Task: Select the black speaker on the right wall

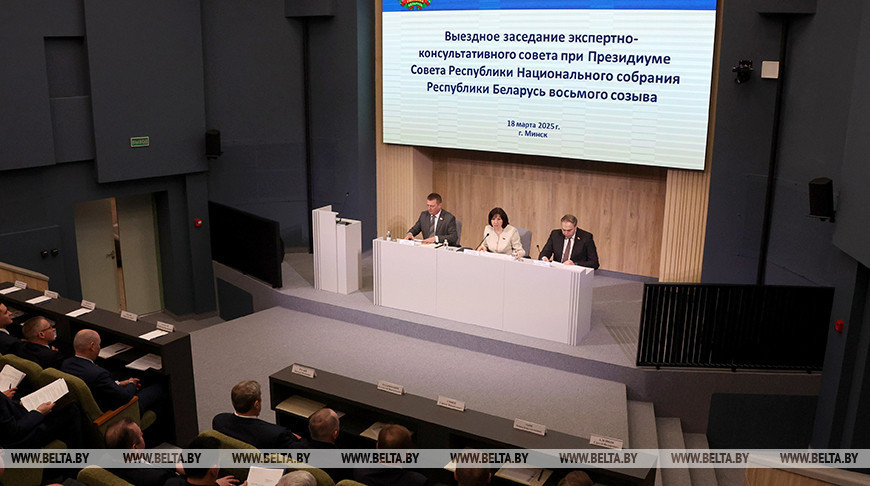Action: (x=821, y=198)
